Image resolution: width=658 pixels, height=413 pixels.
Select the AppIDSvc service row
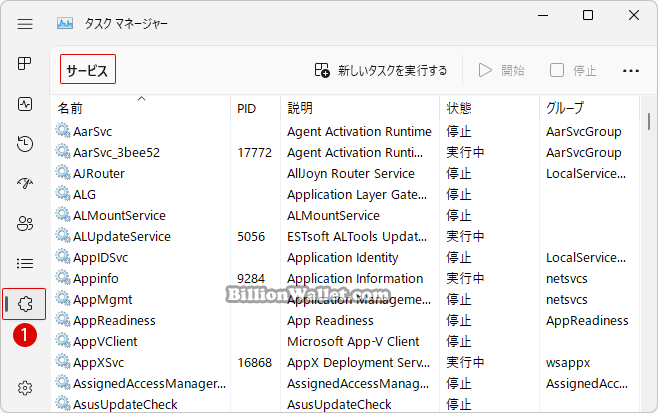pyautogui.click(x=346, y=257)
